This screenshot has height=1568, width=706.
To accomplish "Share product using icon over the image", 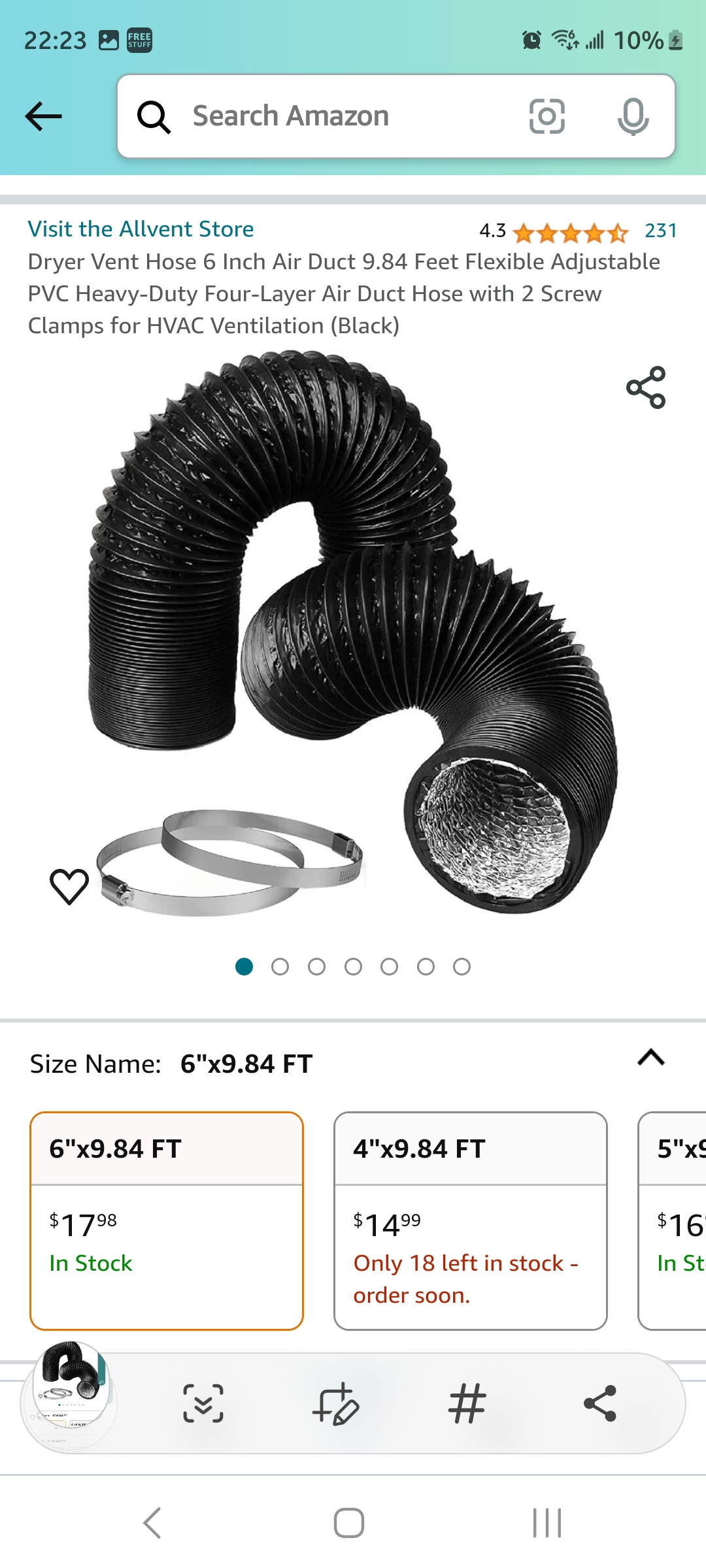I will (646, 387).
